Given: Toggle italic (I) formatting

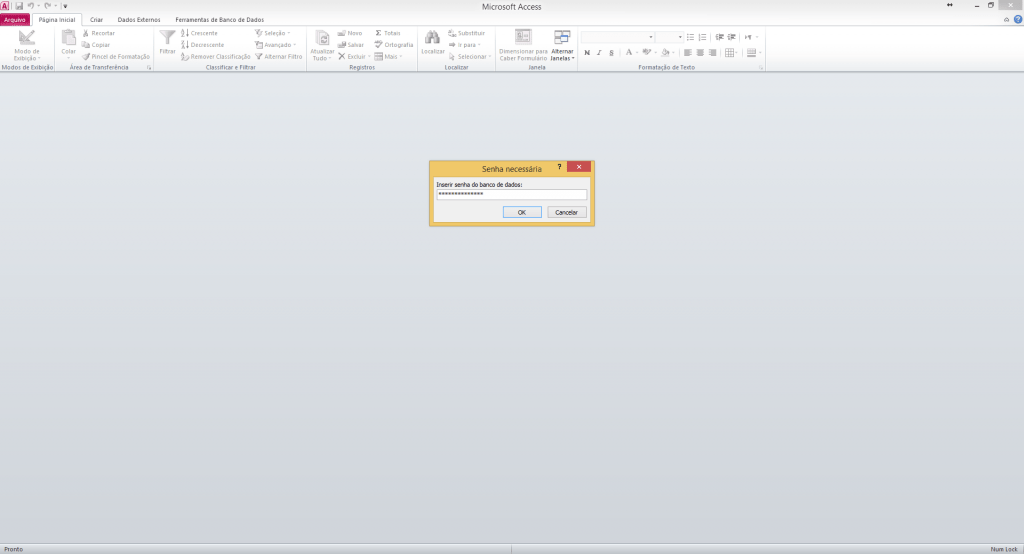Looking at the screenshot, I should pos(599,53).
